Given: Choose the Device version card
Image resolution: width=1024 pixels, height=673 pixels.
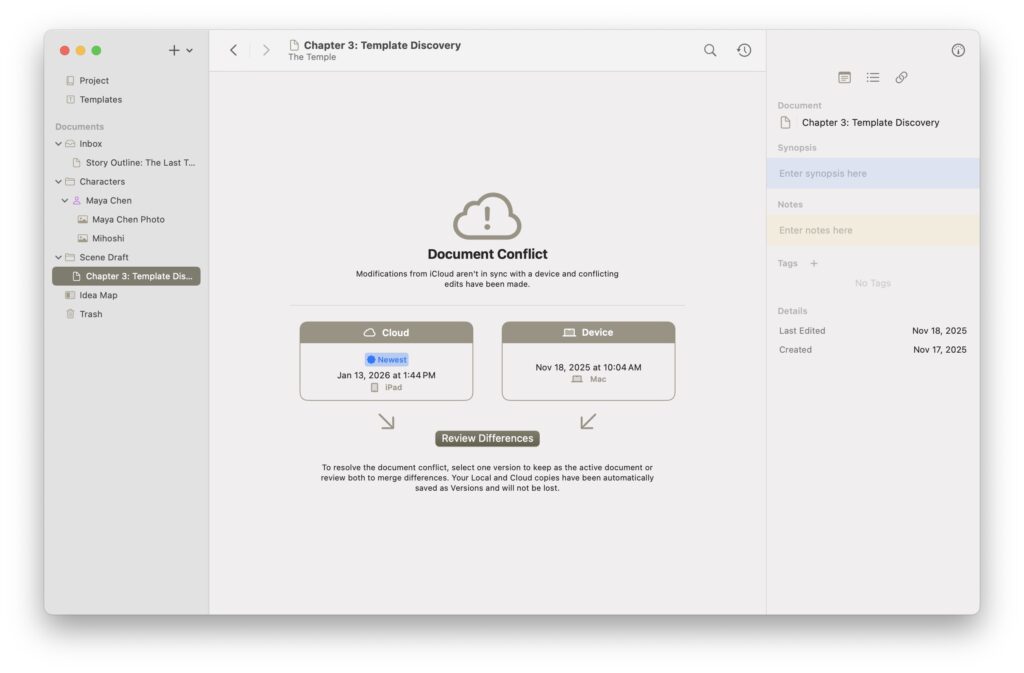Looking at the screenshot, I should pos(588,361).
